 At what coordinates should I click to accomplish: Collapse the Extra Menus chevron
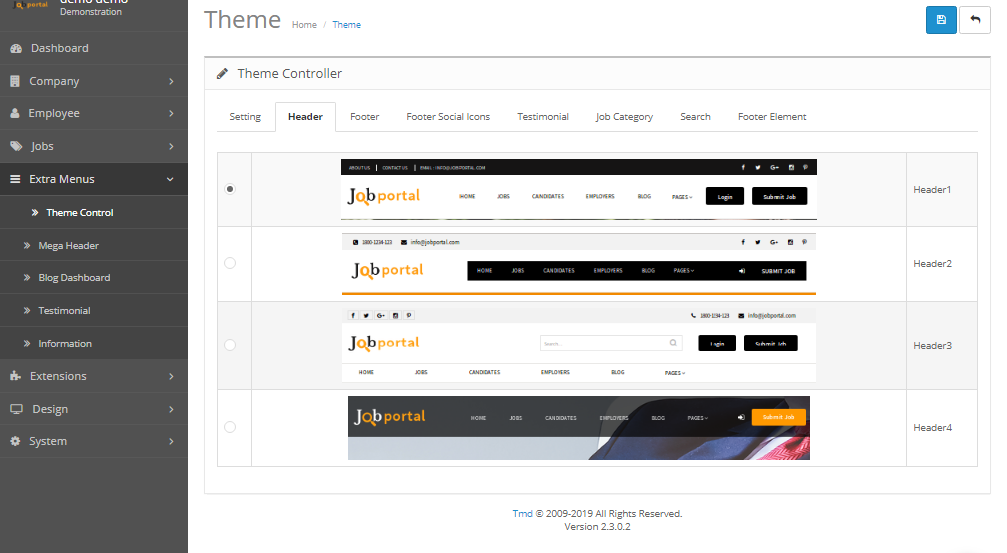(x=170, y=179)
